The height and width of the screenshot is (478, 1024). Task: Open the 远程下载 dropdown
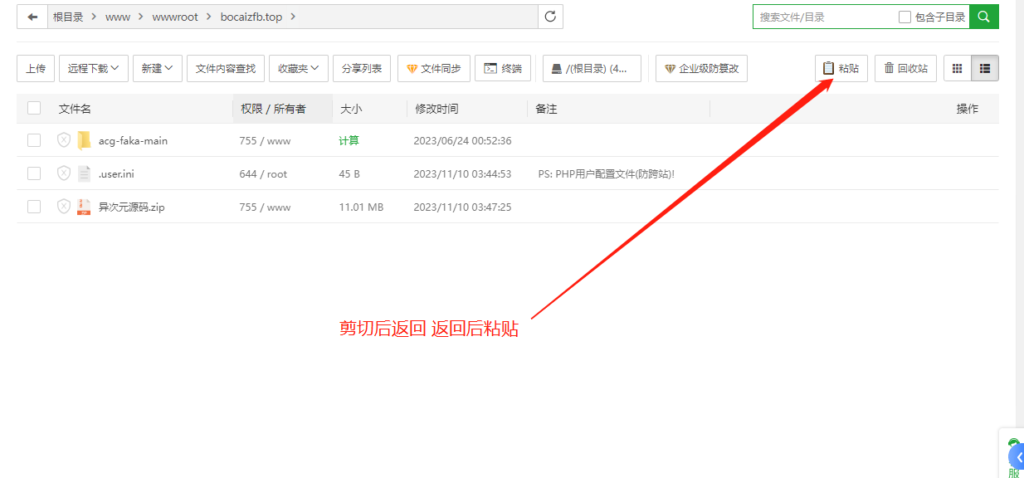[93, 69]
